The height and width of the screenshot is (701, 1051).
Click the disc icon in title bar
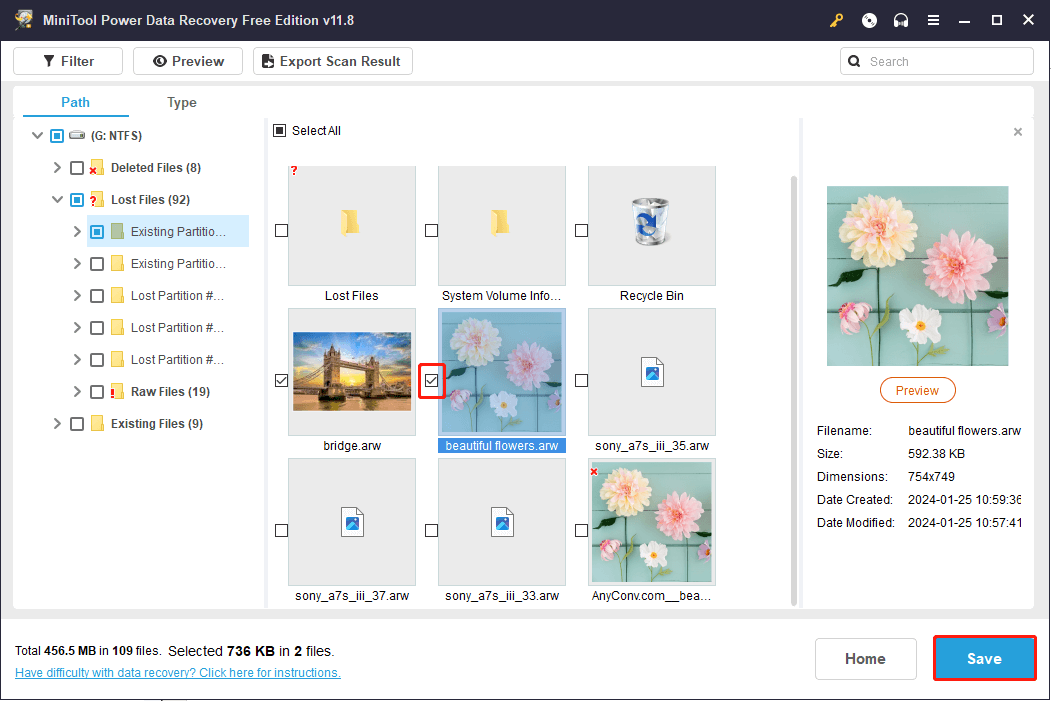pyautogui.click(x=869, y=20)
